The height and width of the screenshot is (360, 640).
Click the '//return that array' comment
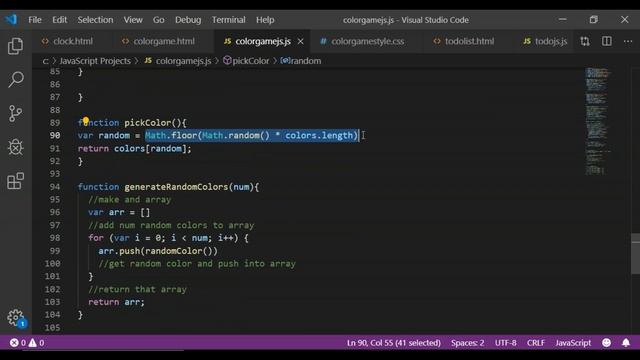point(137,289)
